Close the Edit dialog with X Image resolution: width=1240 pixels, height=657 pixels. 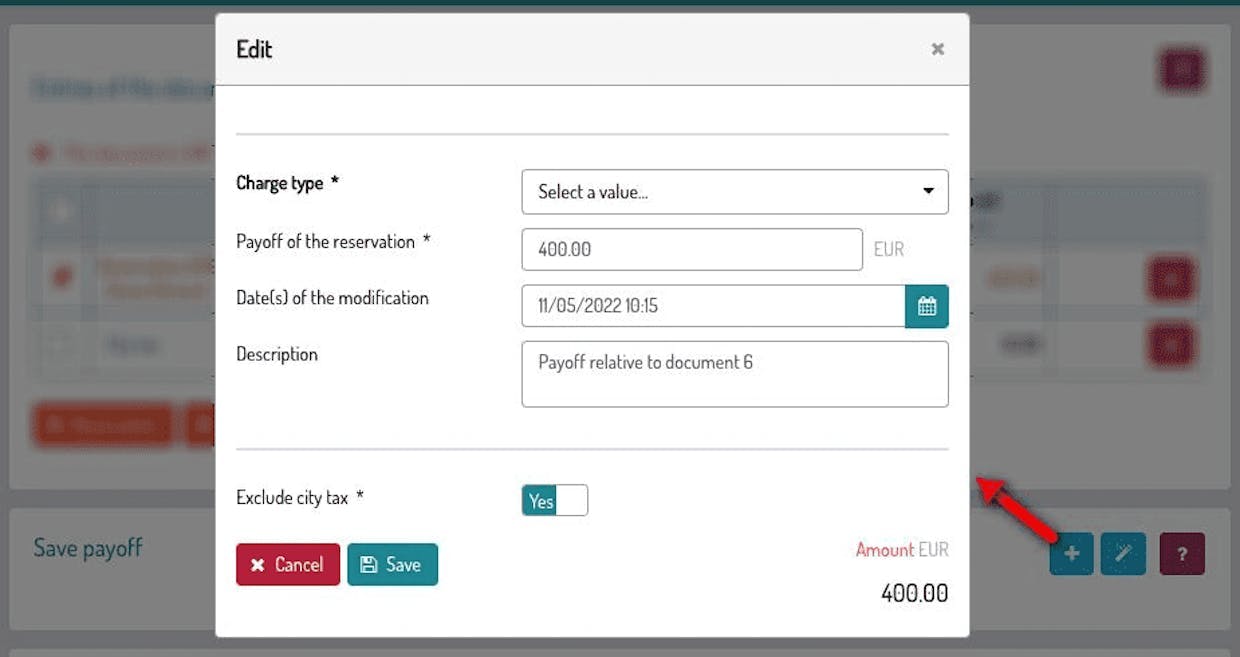937,49
